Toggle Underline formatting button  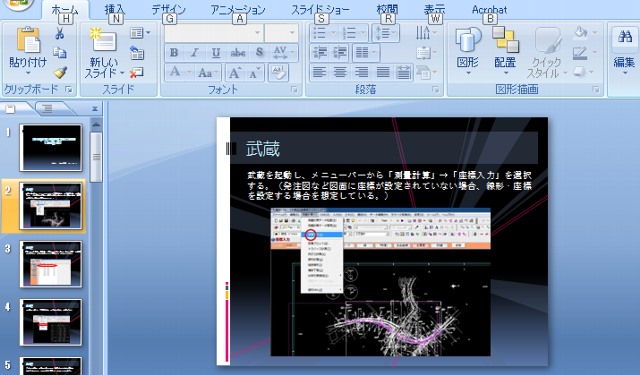tap(216, 52)
